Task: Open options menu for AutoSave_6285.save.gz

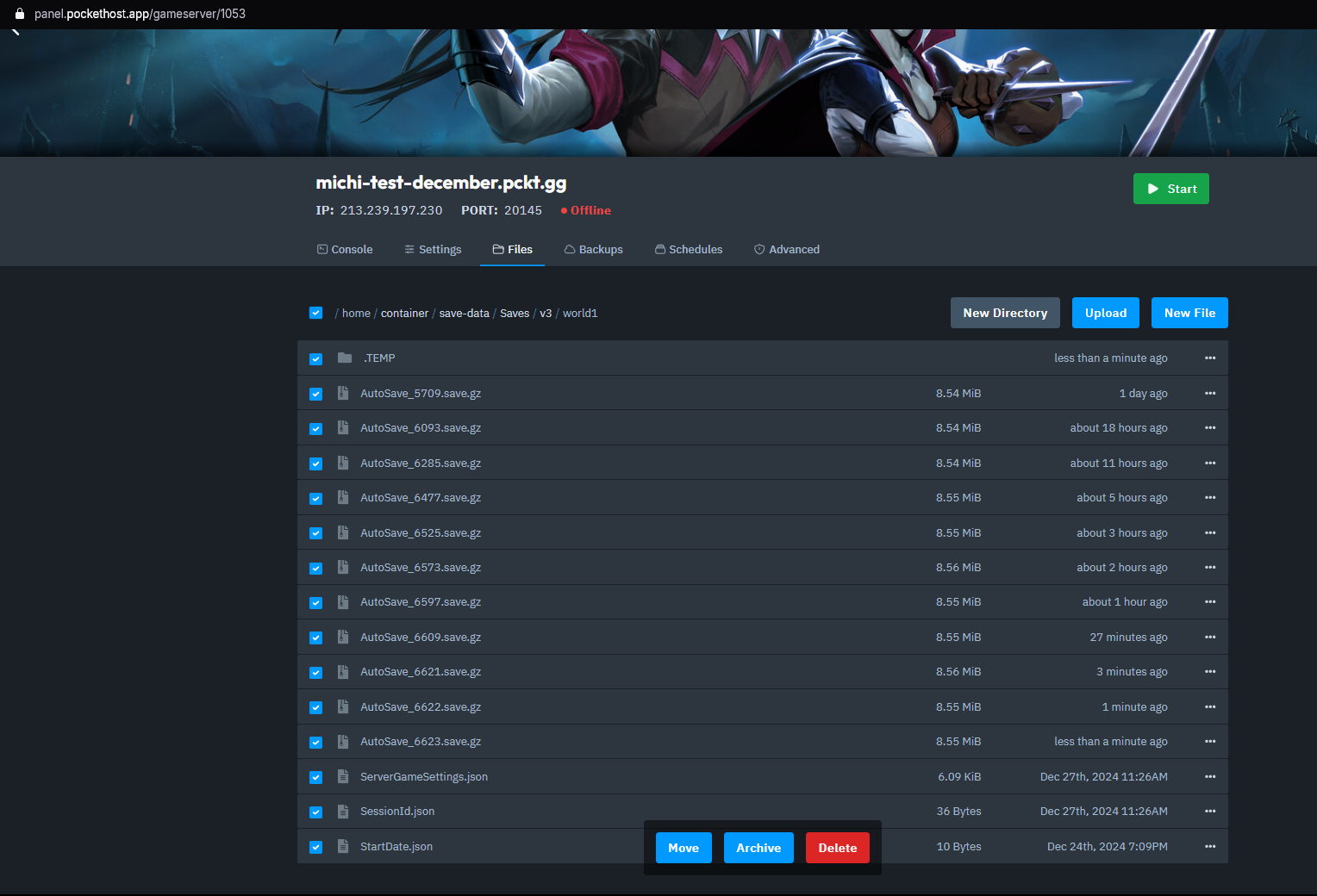Action: point(1210,463)
